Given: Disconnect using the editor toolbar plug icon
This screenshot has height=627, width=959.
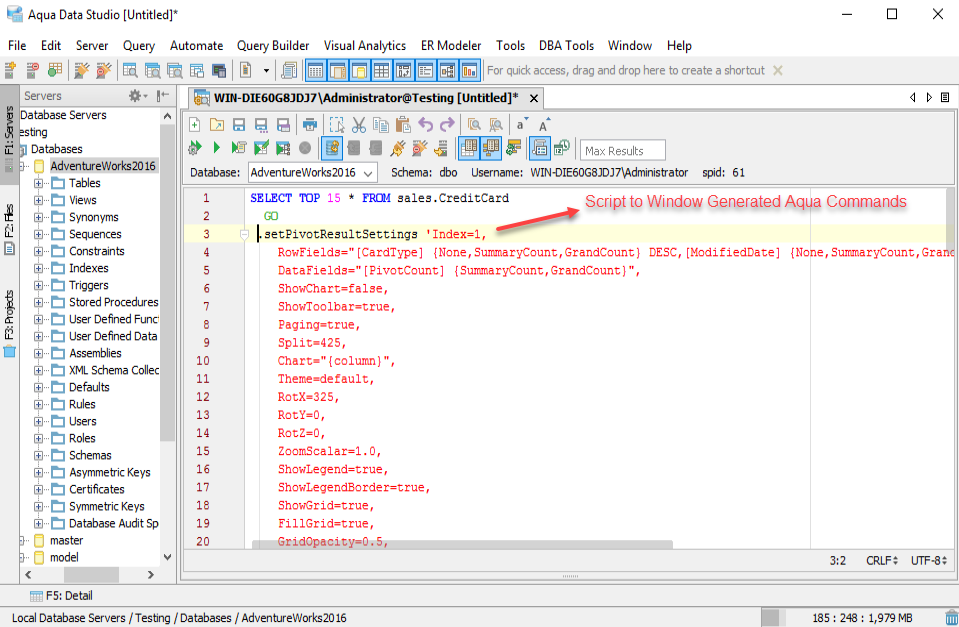Looking at the screenshot, I should pyautogui.click(x=419, y=147).
